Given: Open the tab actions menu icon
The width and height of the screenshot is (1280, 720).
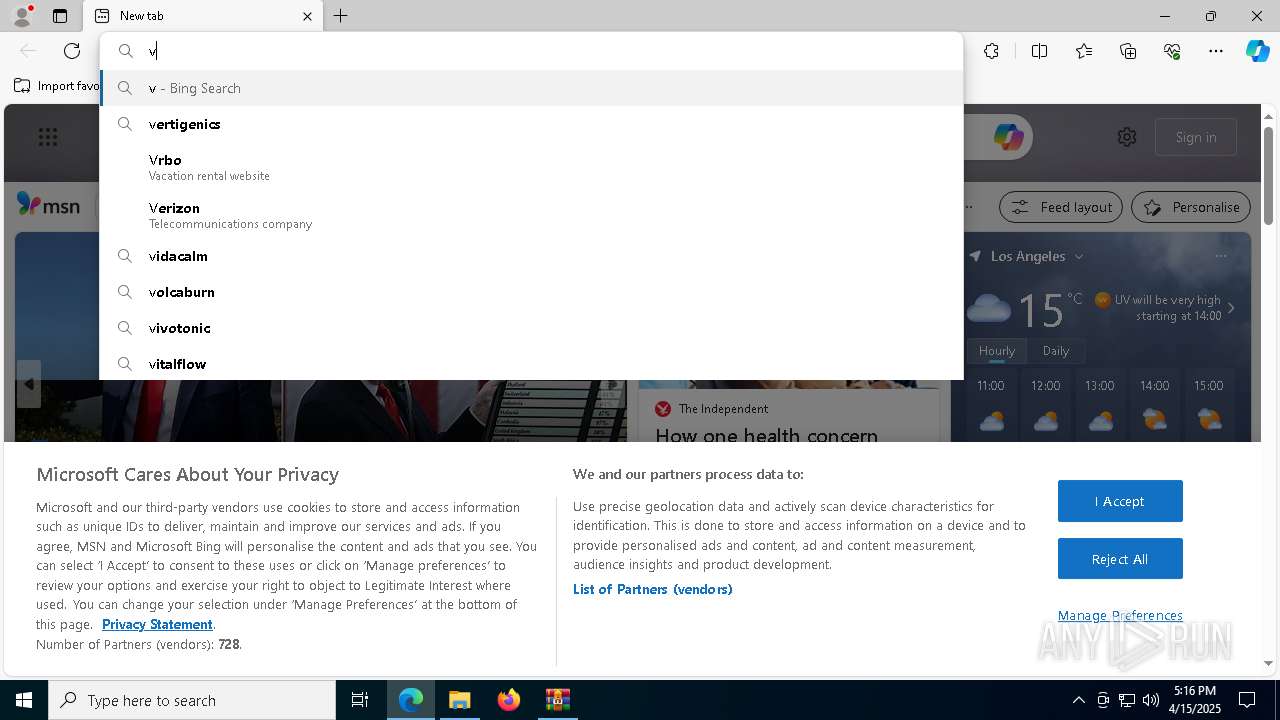Looking at the screenshot, I should point(60,16).
